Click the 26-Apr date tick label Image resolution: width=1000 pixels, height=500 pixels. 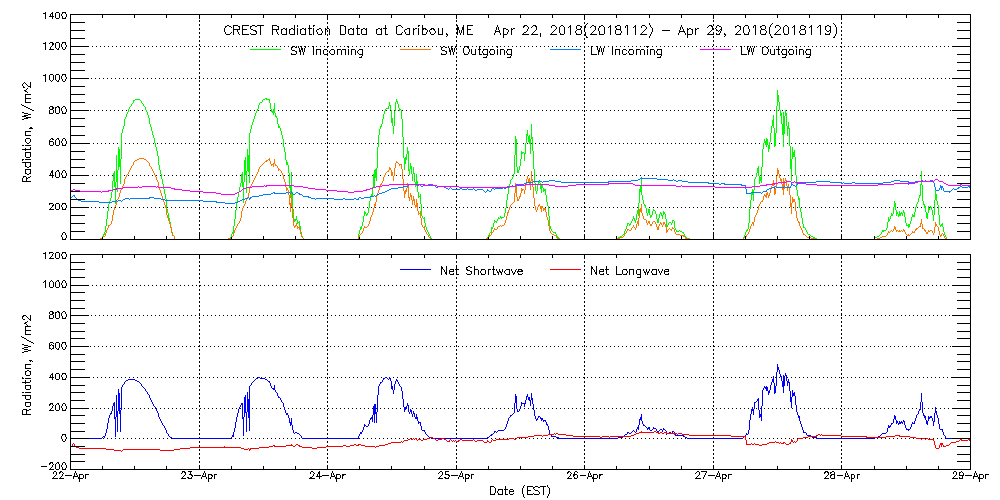click(585, 477)
